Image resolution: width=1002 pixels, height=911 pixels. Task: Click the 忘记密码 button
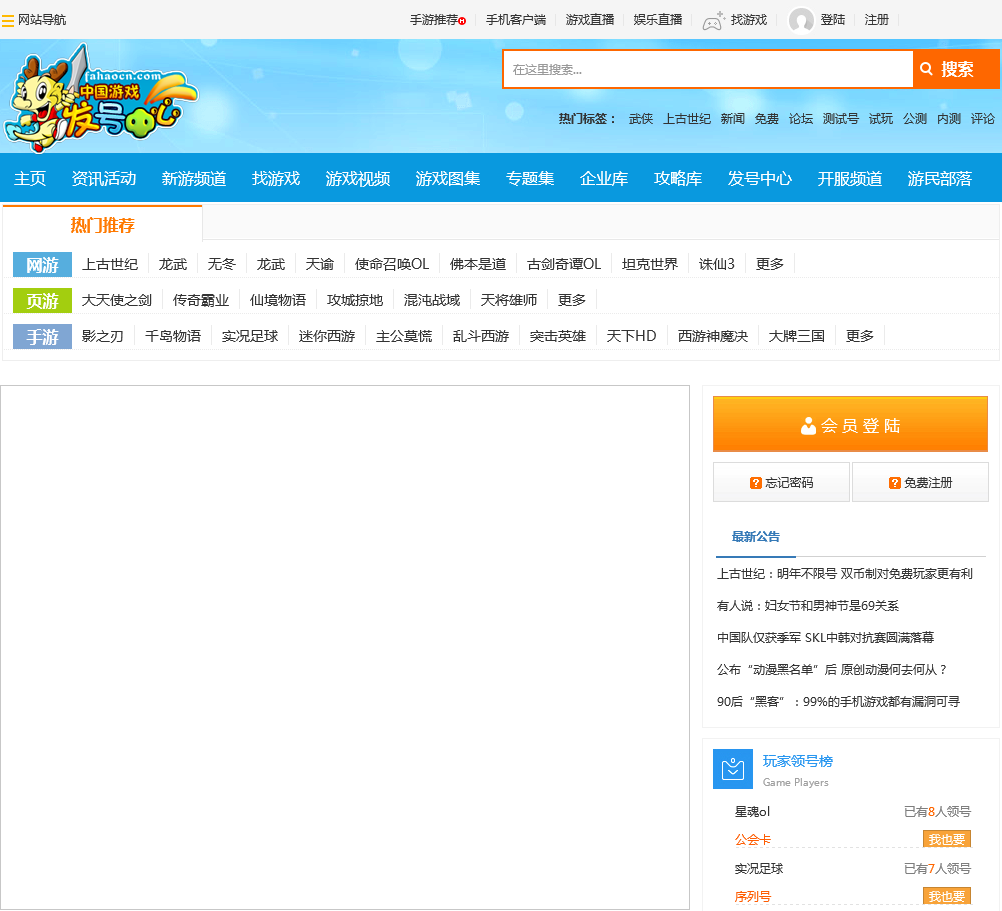point(781,482)
